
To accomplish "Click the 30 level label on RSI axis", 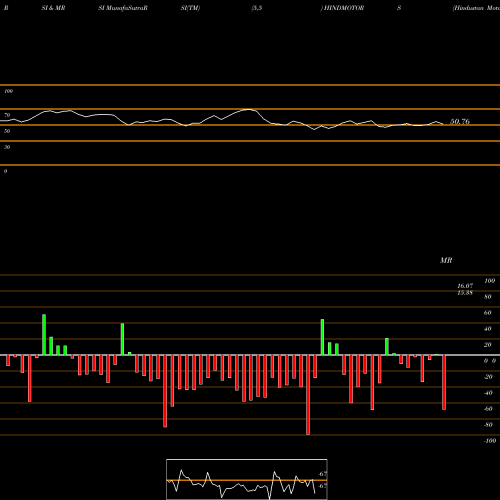I will click(x=7, y=147).
